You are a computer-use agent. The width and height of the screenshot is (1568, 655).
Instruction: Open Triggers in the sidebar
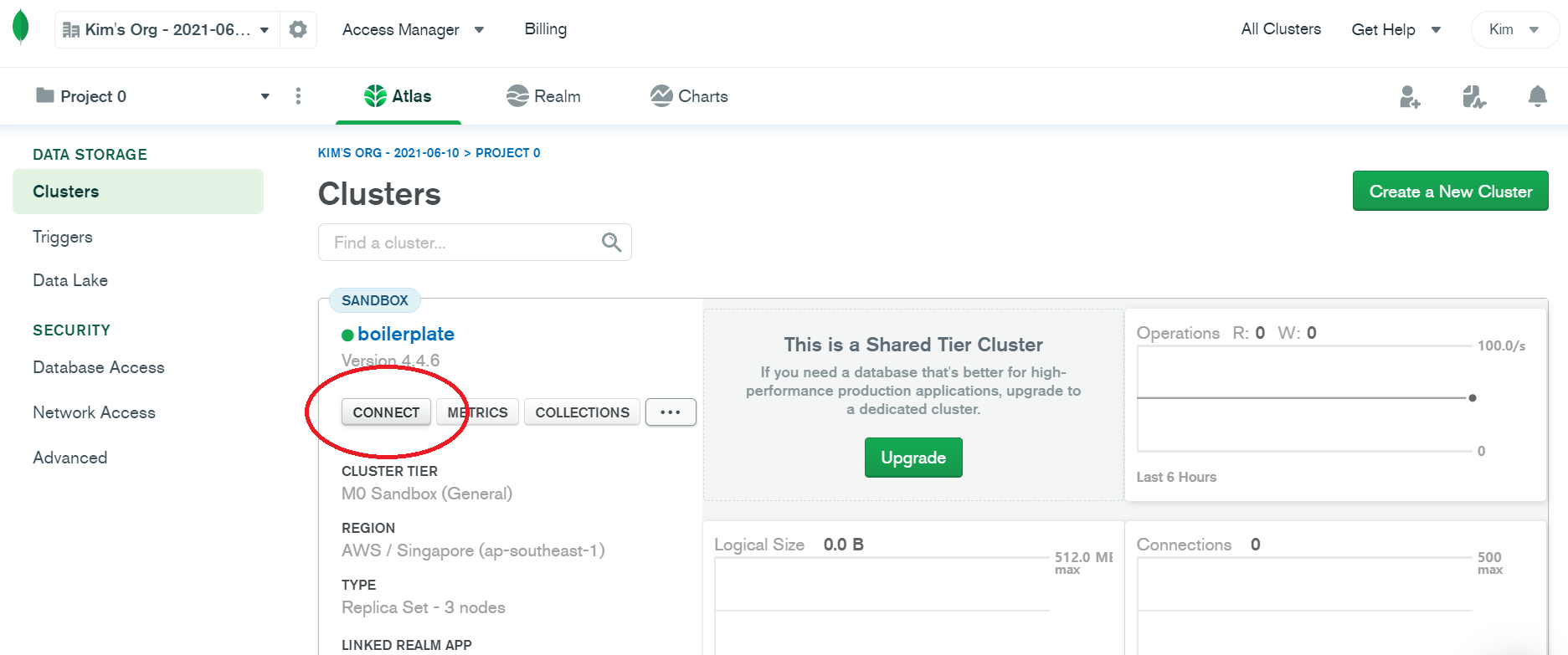pyautogui.click(x=63, y=237)
